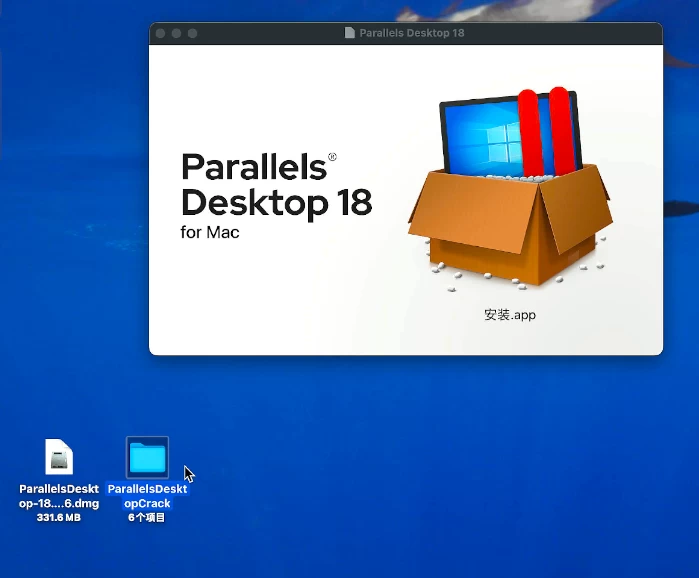This screenshot has height=578, width=699.
Task: Click the ParallelsDesktop-18 dmg file name
Action: pyautogui.click(x=59, y=496)
